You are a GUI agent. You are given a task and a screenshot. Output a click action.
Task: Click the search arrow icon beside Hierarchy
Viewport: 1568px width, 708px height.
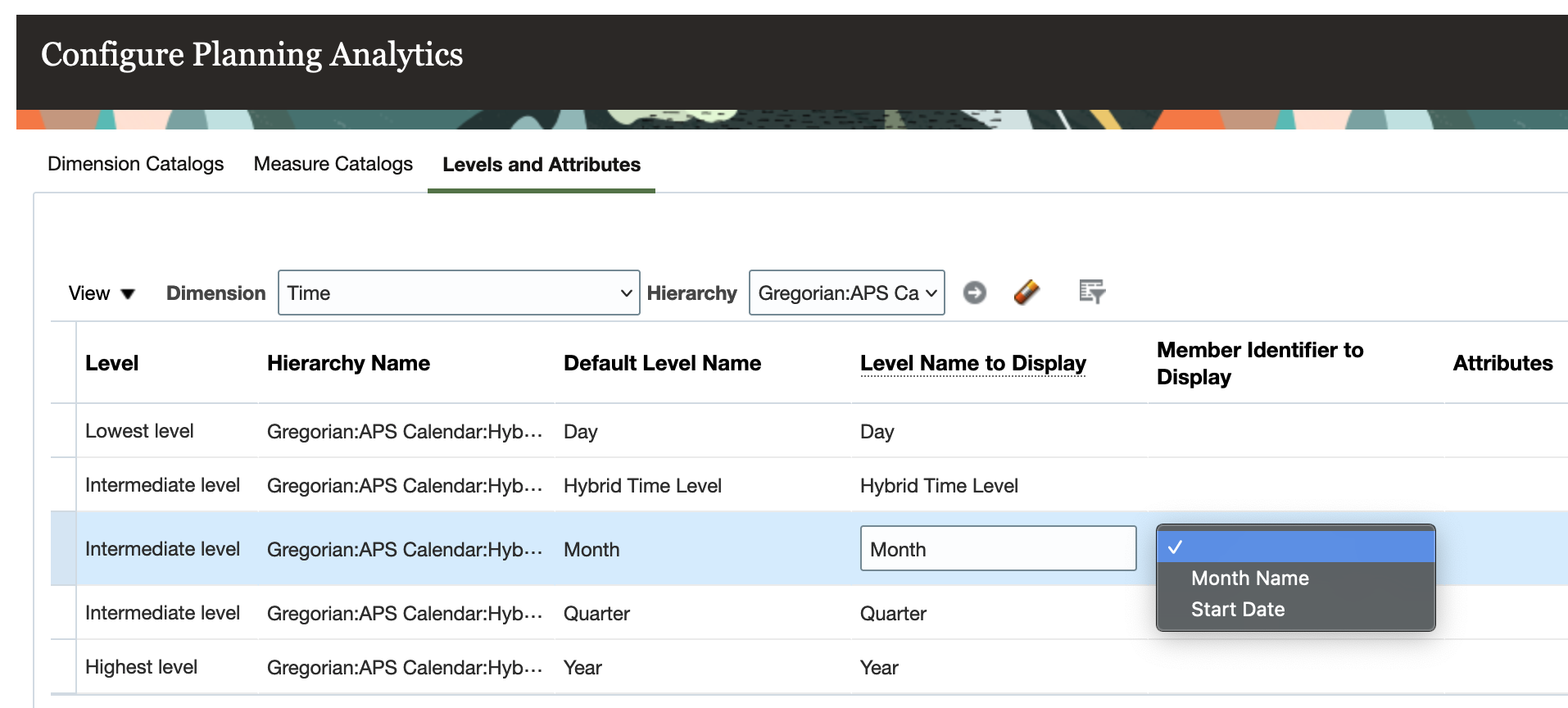point(974,293)
